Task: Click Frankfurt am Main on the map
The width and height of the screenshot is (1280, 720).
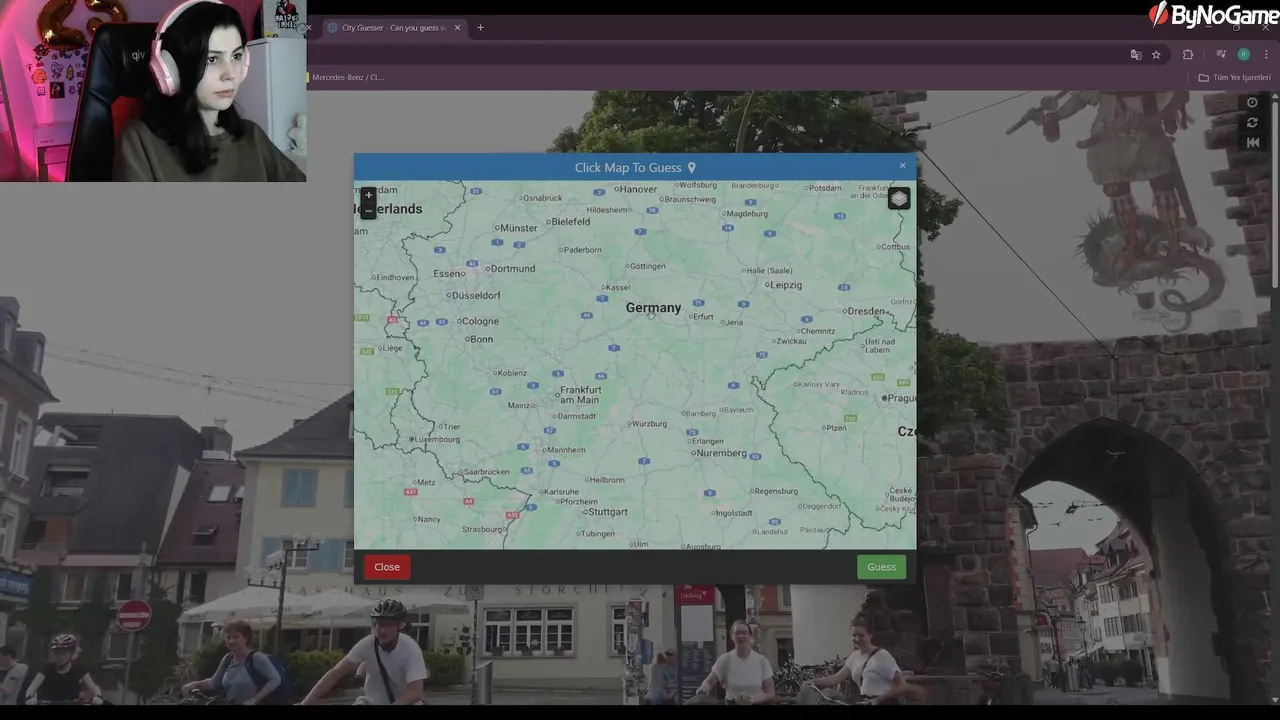Action: pos(580,395)
